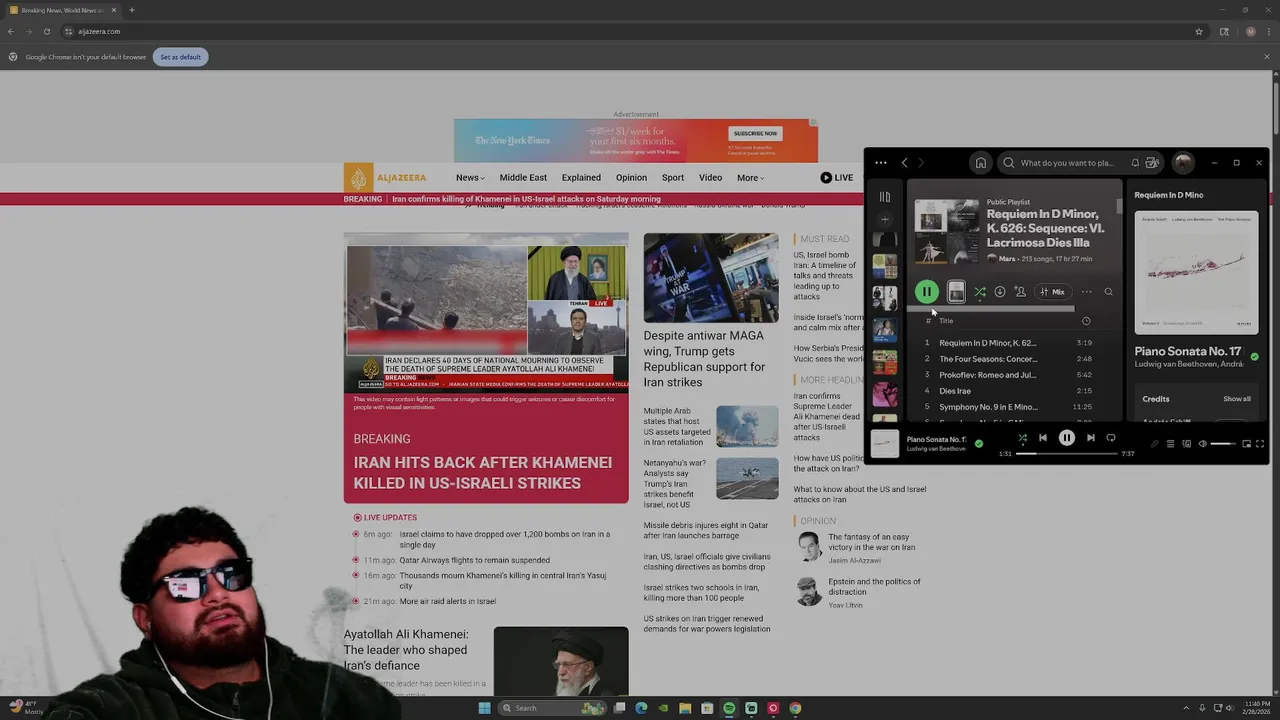The image size is (1280, 720).
Task: Click Show all in Credits section
Action: coord(1237,399)
